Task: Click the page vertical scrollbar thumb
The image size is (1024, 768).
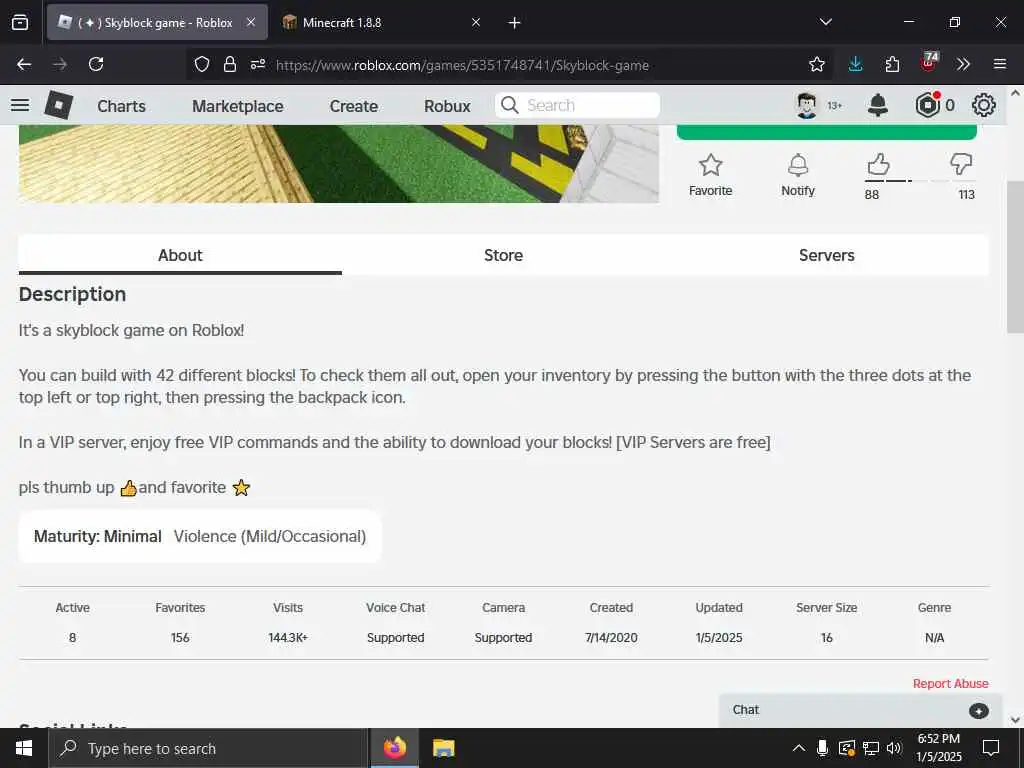Action: [1015, 257]
